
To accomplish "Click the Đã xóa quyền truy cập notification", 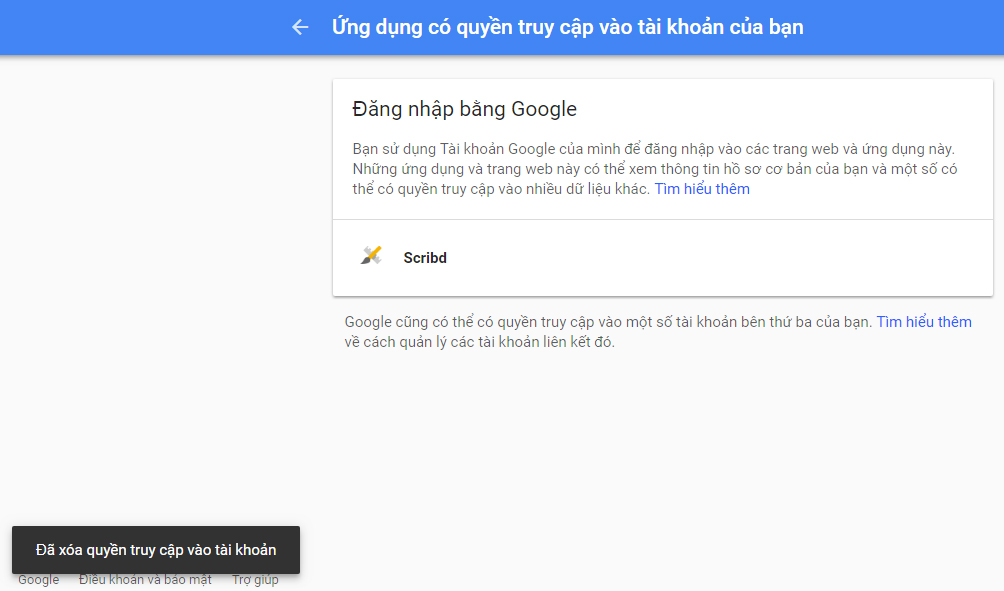I will (x=156, y=550).
